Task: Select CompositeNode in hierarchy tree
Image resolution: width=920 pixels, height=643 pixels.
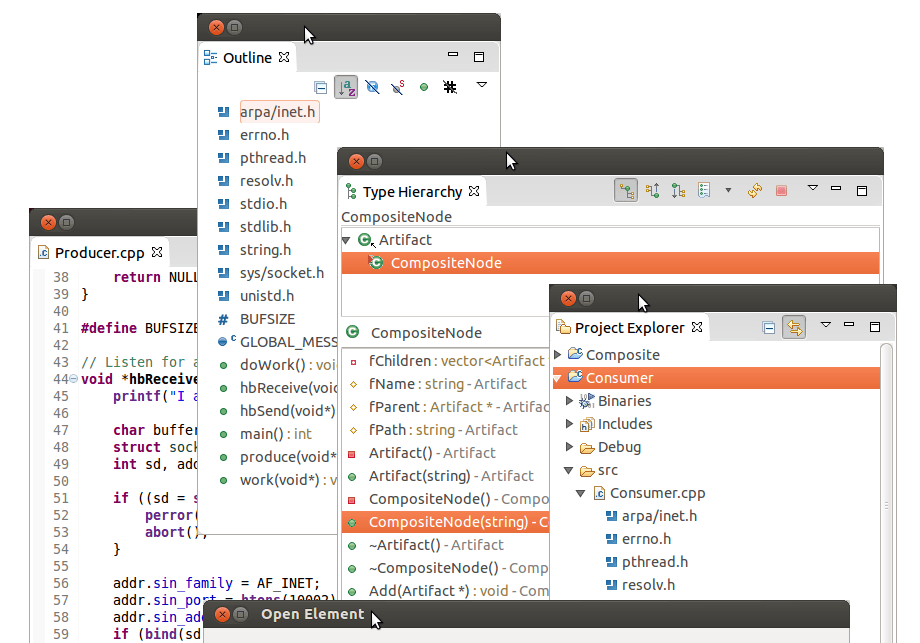Action: coord(610,263)
